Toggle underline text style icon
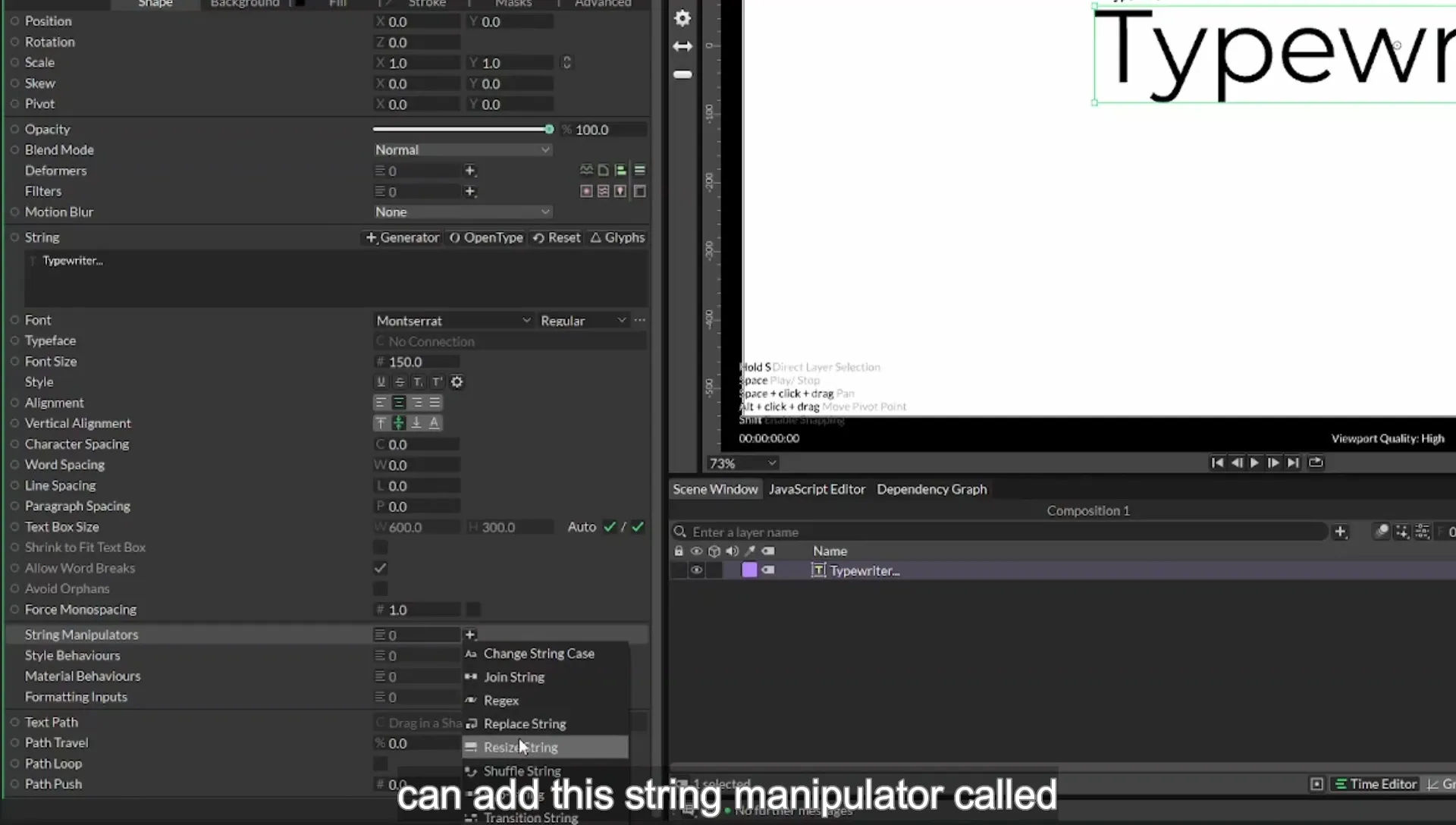Viewport: 1456px width, 825px height. point(381,382)
